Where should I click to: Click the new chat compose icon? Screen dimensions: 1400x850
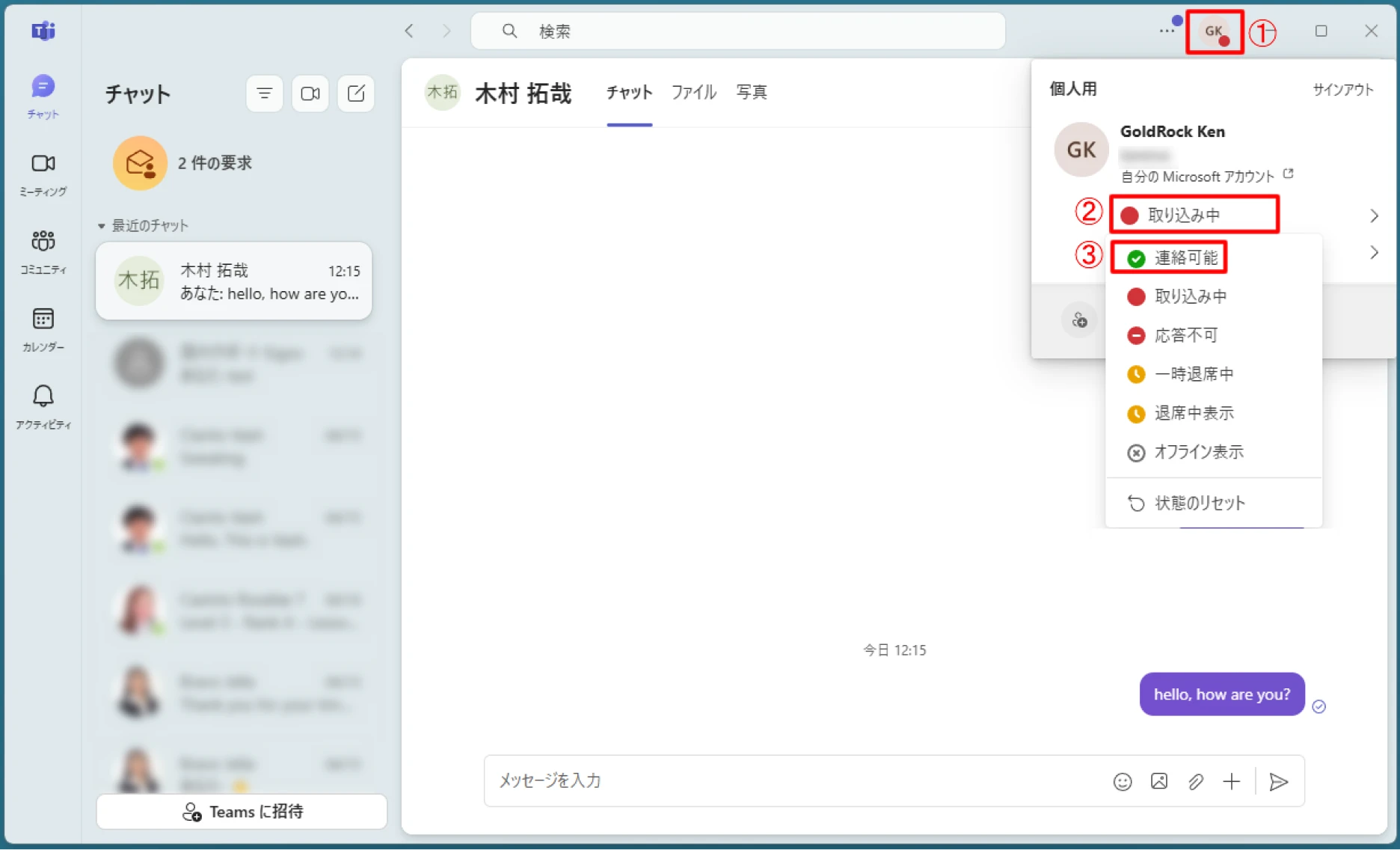coord(356,94)
